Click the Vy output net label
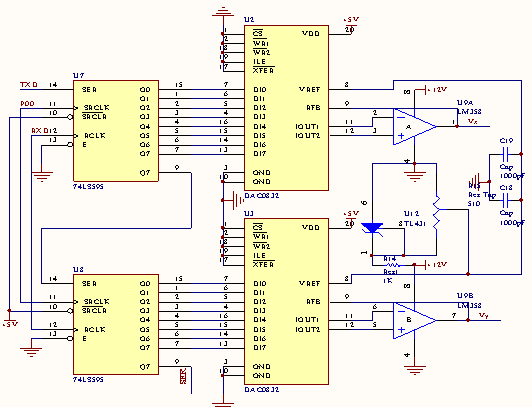 [483, 316]
